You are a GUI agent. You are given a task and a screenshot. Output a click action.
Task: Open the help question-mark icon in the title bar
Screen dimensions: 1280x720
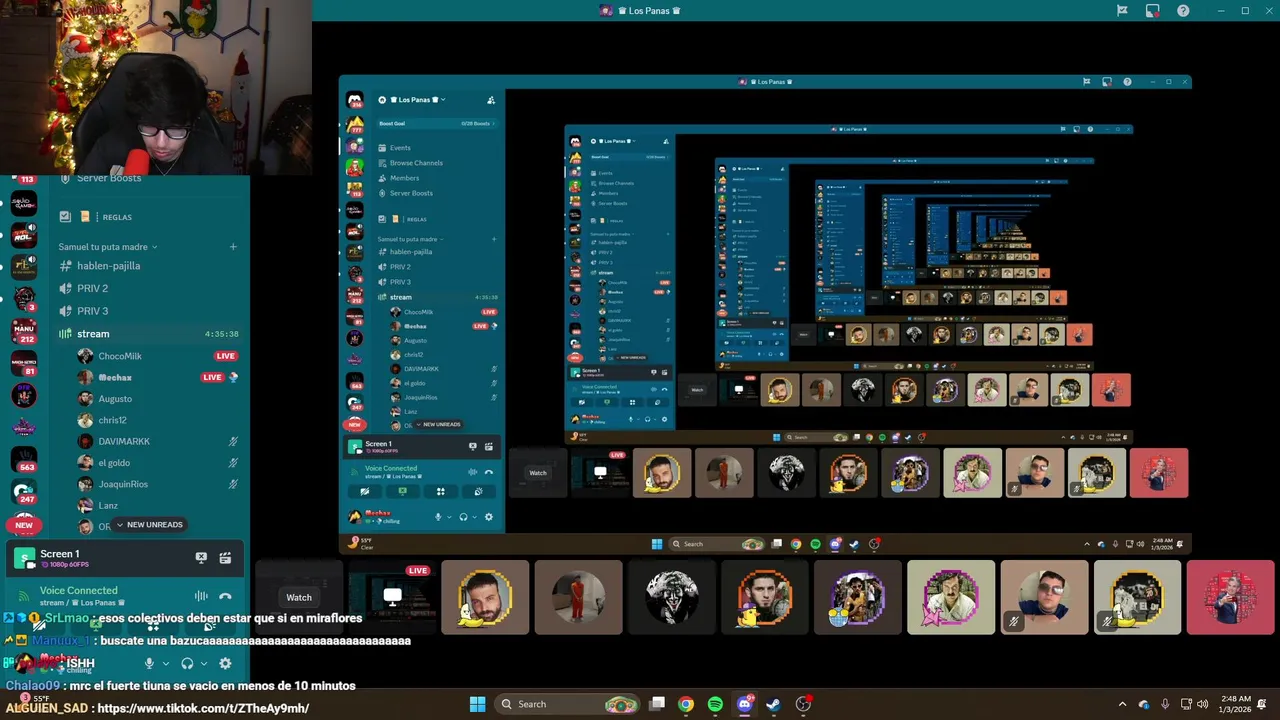(1183, 11)
